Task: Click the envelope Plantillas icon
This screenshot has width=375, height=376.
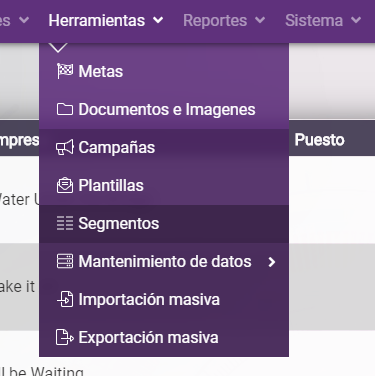Action: pyautogui.click(x=65, y=185)
